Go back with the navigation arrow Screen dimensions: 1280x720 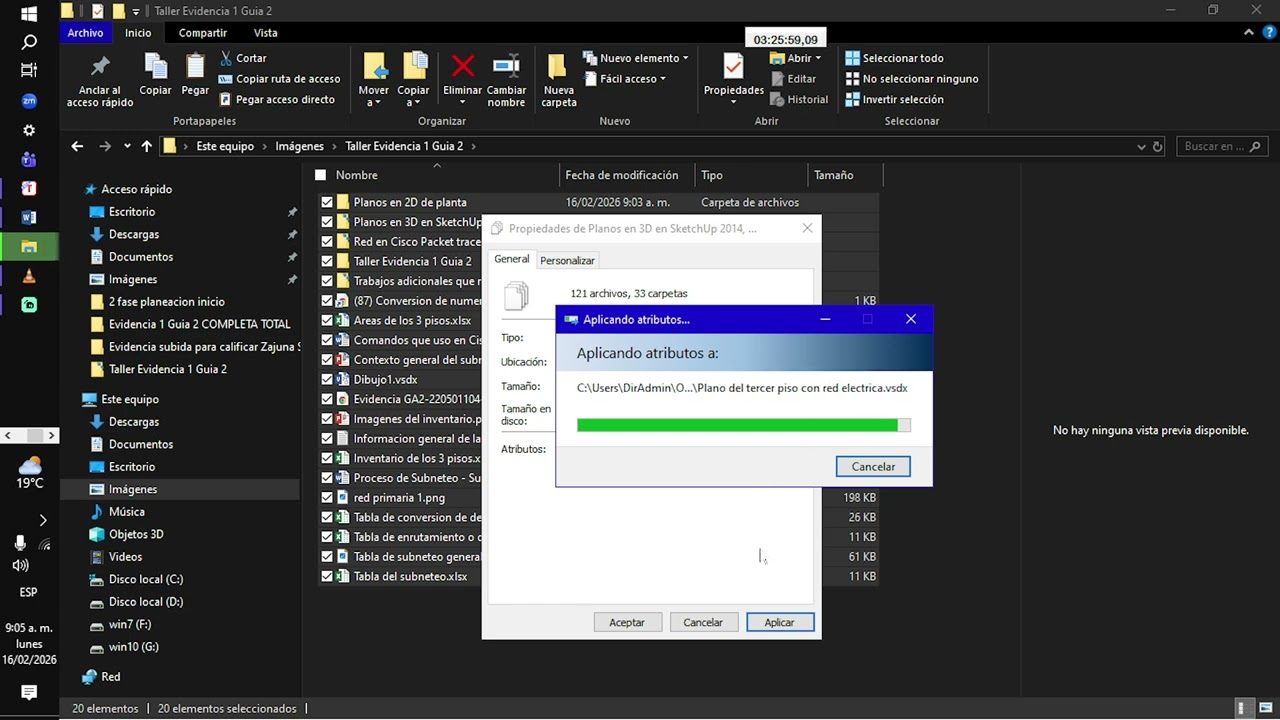tap(77, 146)
